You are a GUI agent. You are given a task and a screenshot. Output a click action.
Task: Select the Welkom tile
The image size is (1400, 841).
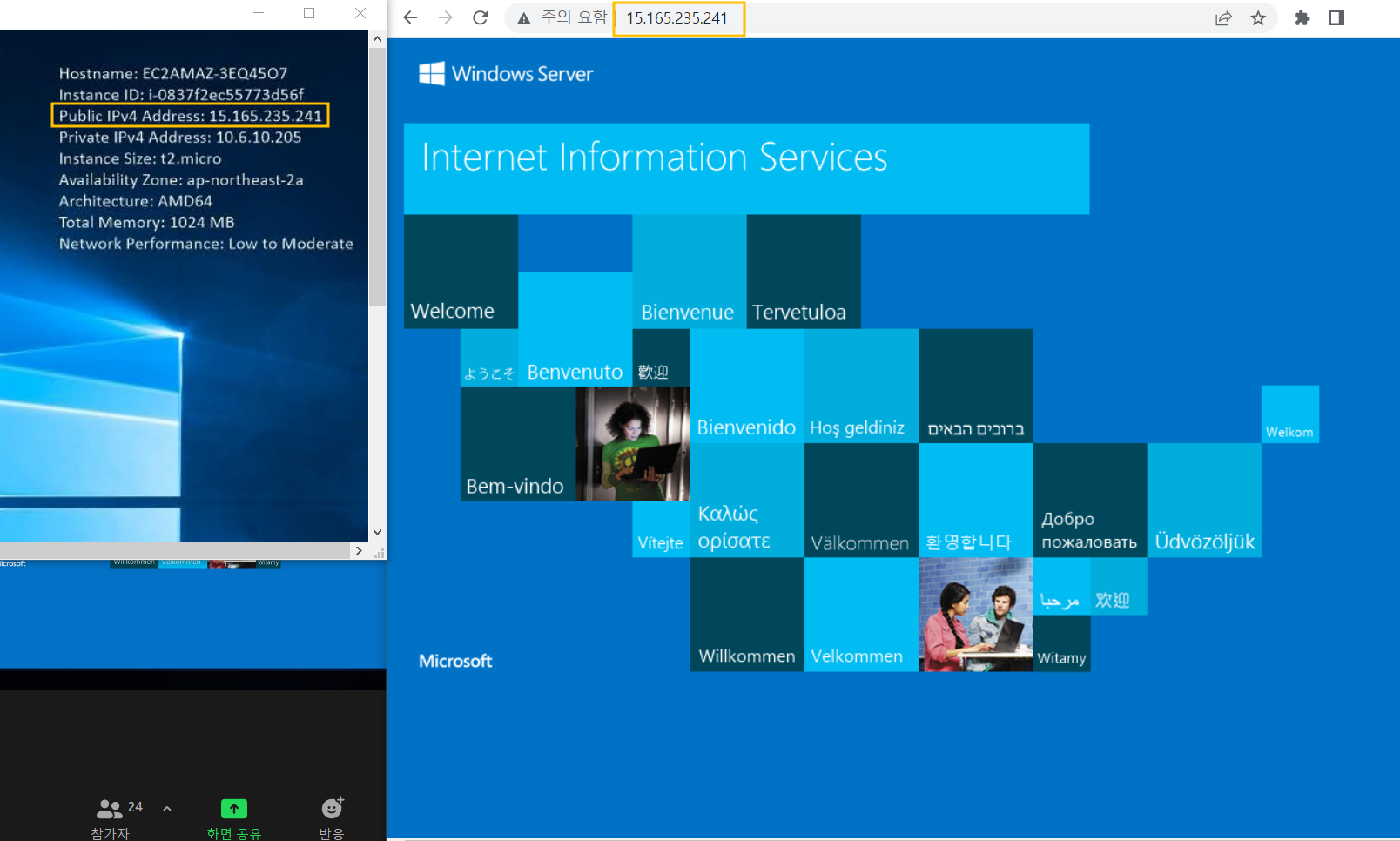[1290, 414]
